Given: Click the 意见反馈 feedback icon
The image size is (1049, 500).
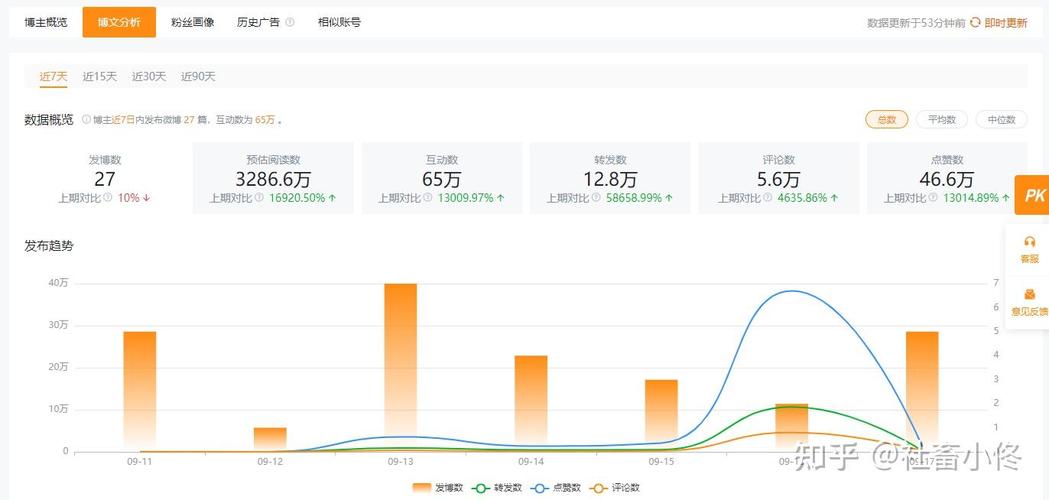Looking at the screenshot, I should (1030, 294).
